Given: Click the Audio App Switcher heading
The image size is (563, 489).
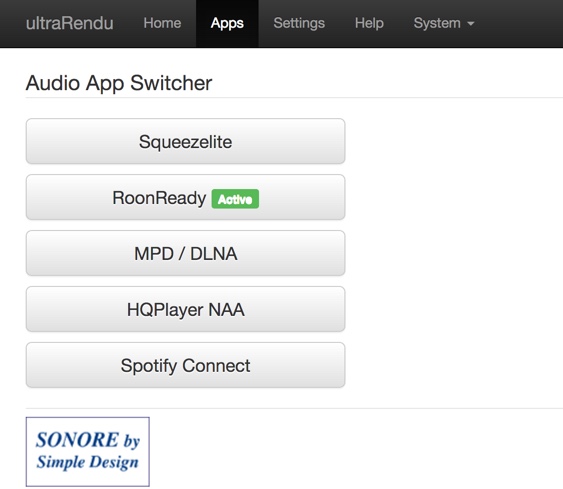Looking at the screenshot, I should tap(119, 83).
